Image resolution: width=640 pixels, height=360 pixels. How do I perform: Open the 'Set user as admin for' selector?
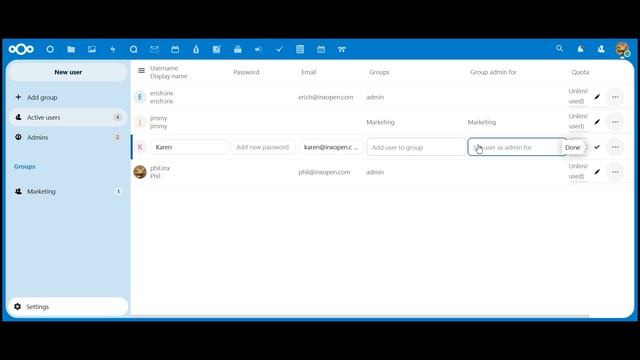tap(517, 147)
